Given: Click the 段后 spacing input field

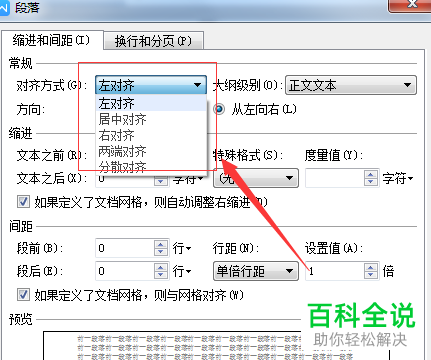Looking at the screenshot, I should [x=125, y=271].
